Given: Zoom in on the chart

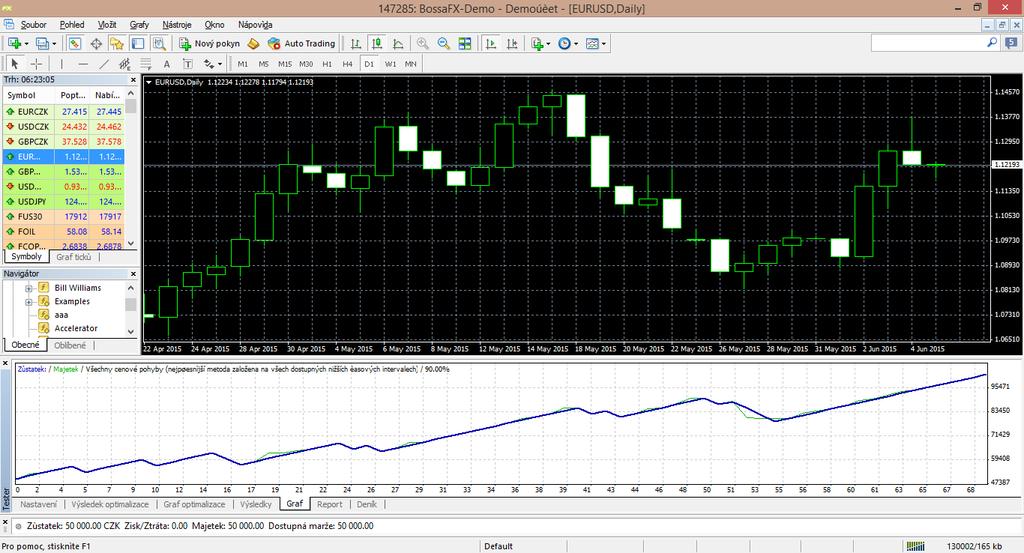Looking at the screenshot, I should (x=423, y=43).
